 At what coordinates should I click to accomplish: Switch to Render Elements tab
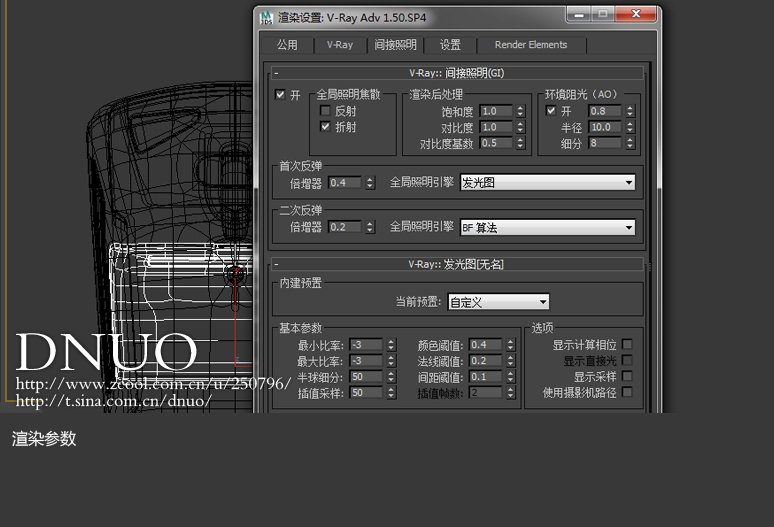(x=531, y=45)
